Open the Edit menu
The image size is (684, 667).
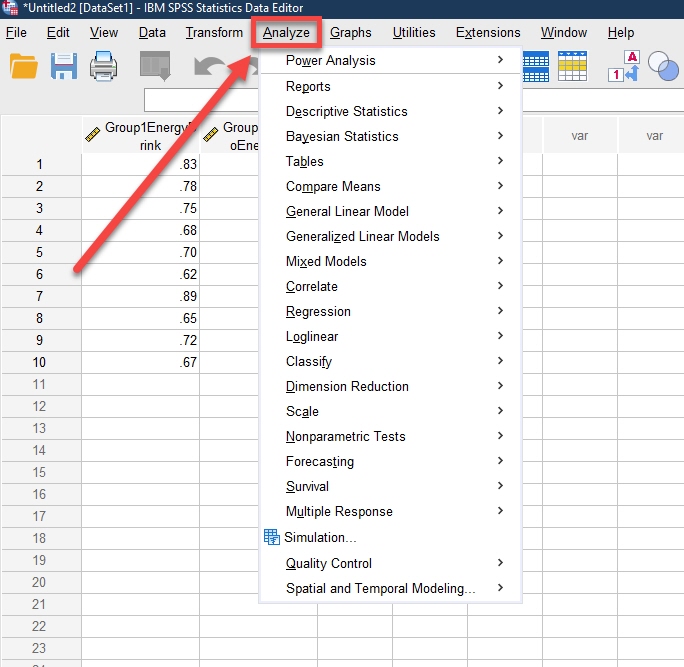point(58,33)
